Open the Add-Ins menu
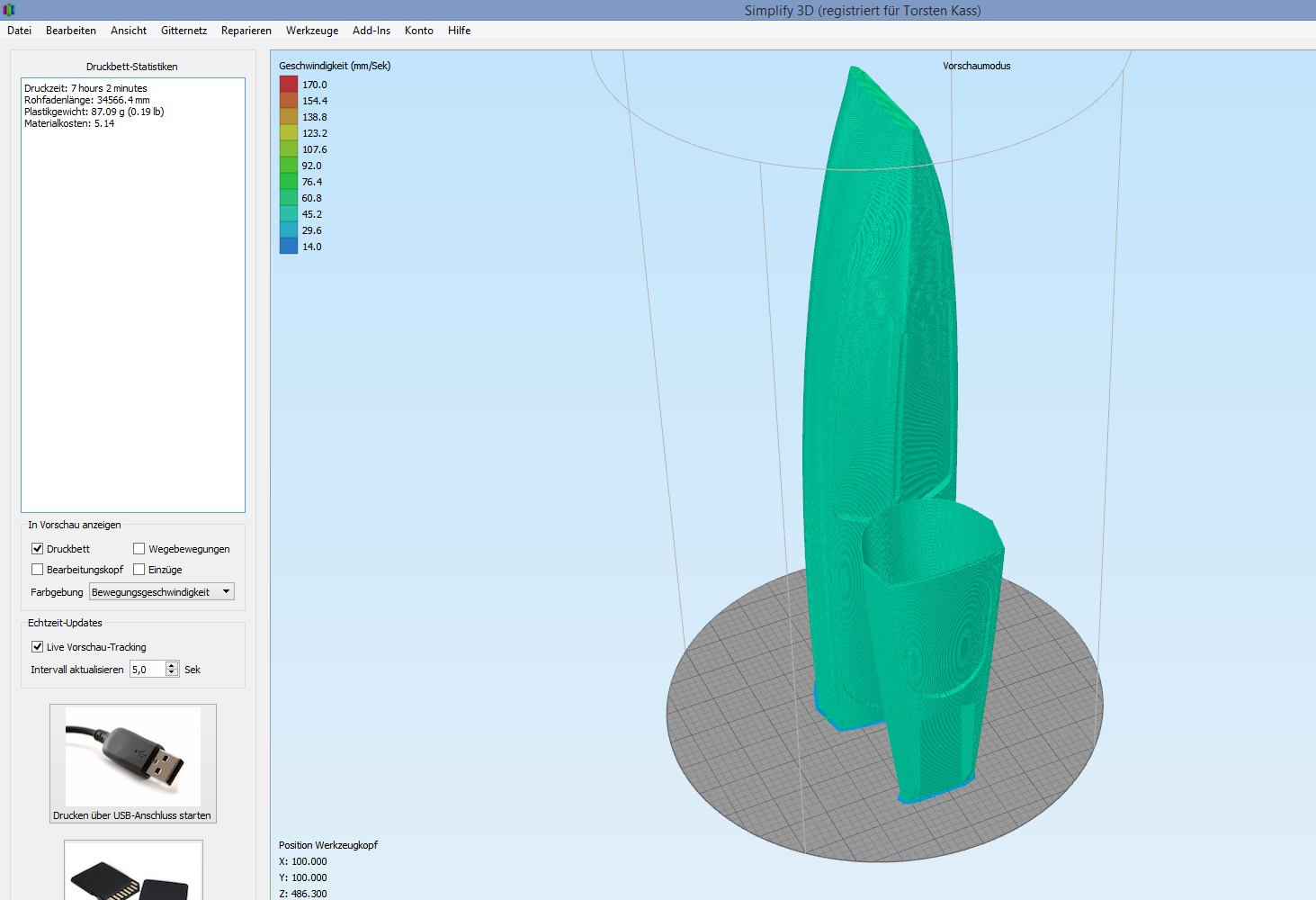This screenshot has height=900, width=1316. (372, 31)
